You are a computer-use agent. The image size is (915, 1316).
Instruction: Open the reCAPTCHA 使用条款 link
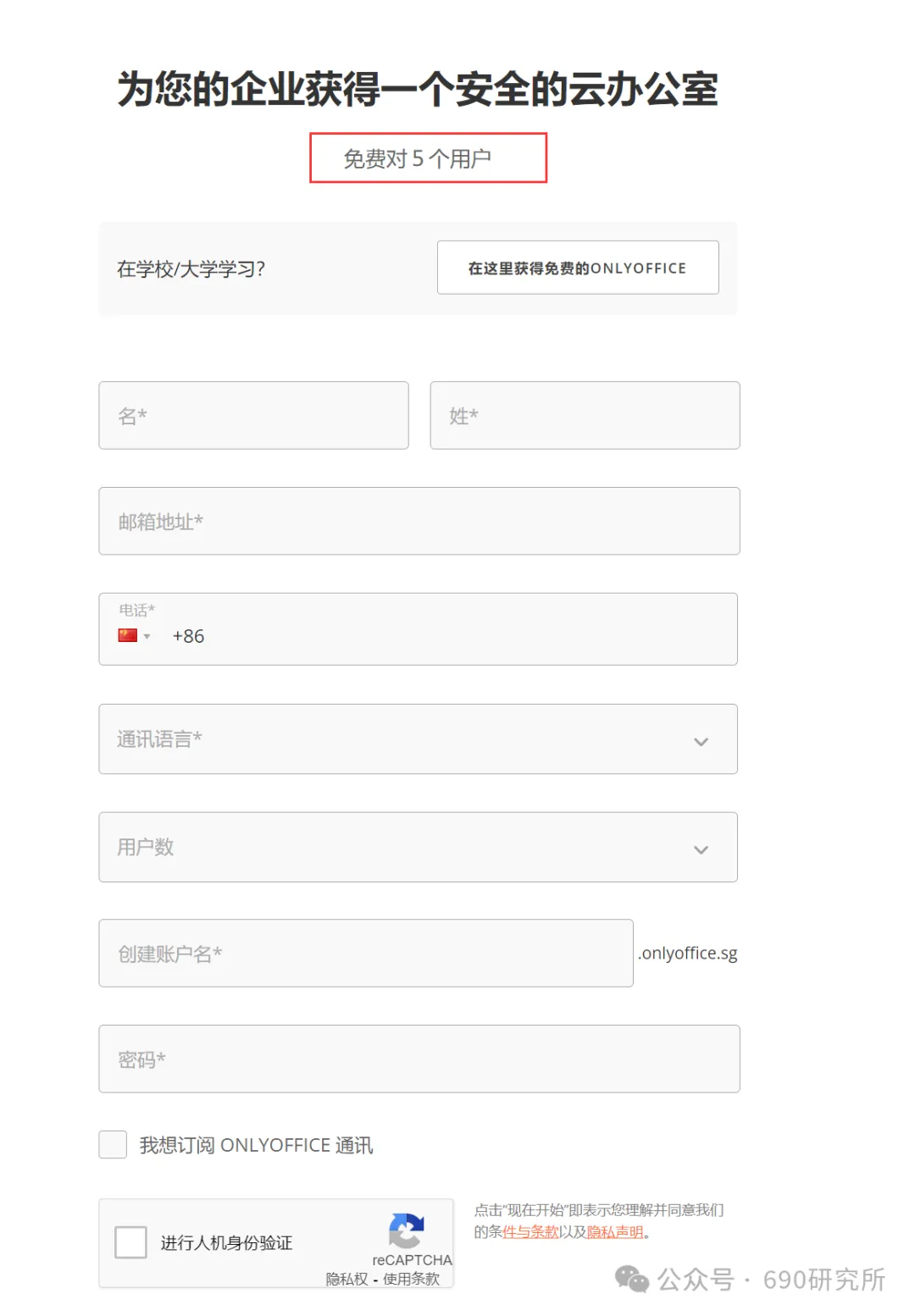[411, 1279]
